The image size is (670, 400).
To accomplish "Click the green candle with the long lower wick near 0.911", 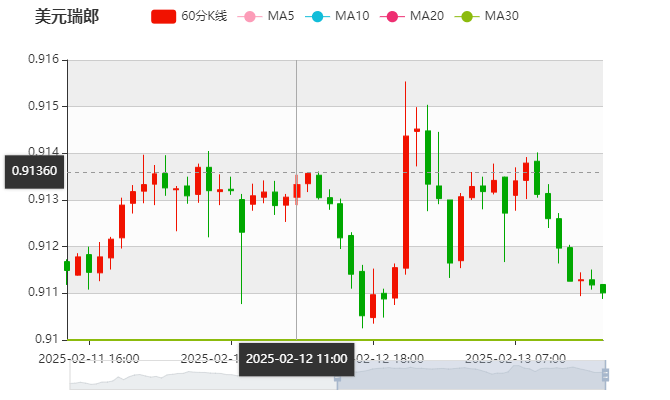I will (x=242, y=215).
